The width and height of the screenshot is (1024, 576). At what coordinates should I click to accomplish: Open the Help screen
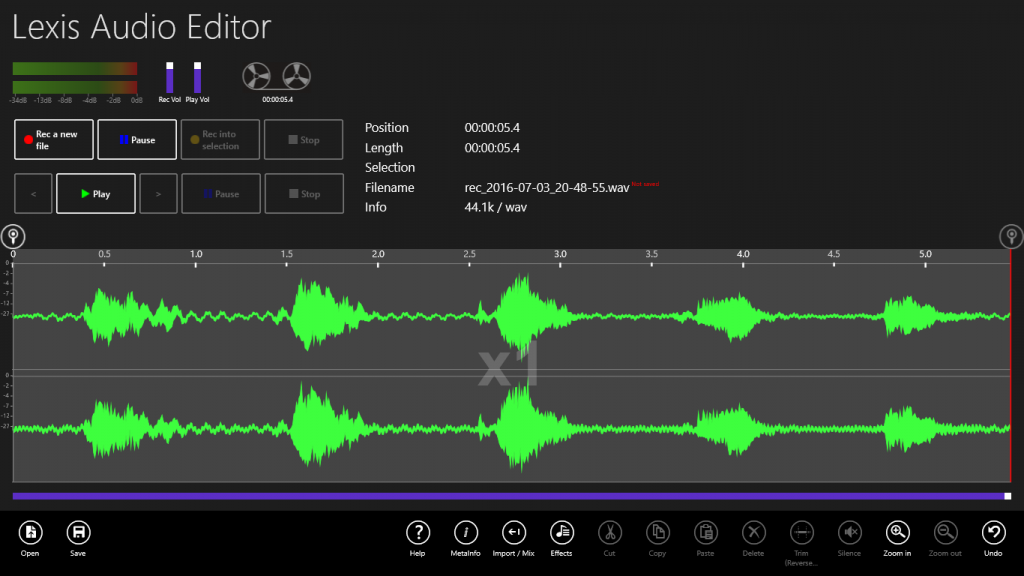click(418, 531)
